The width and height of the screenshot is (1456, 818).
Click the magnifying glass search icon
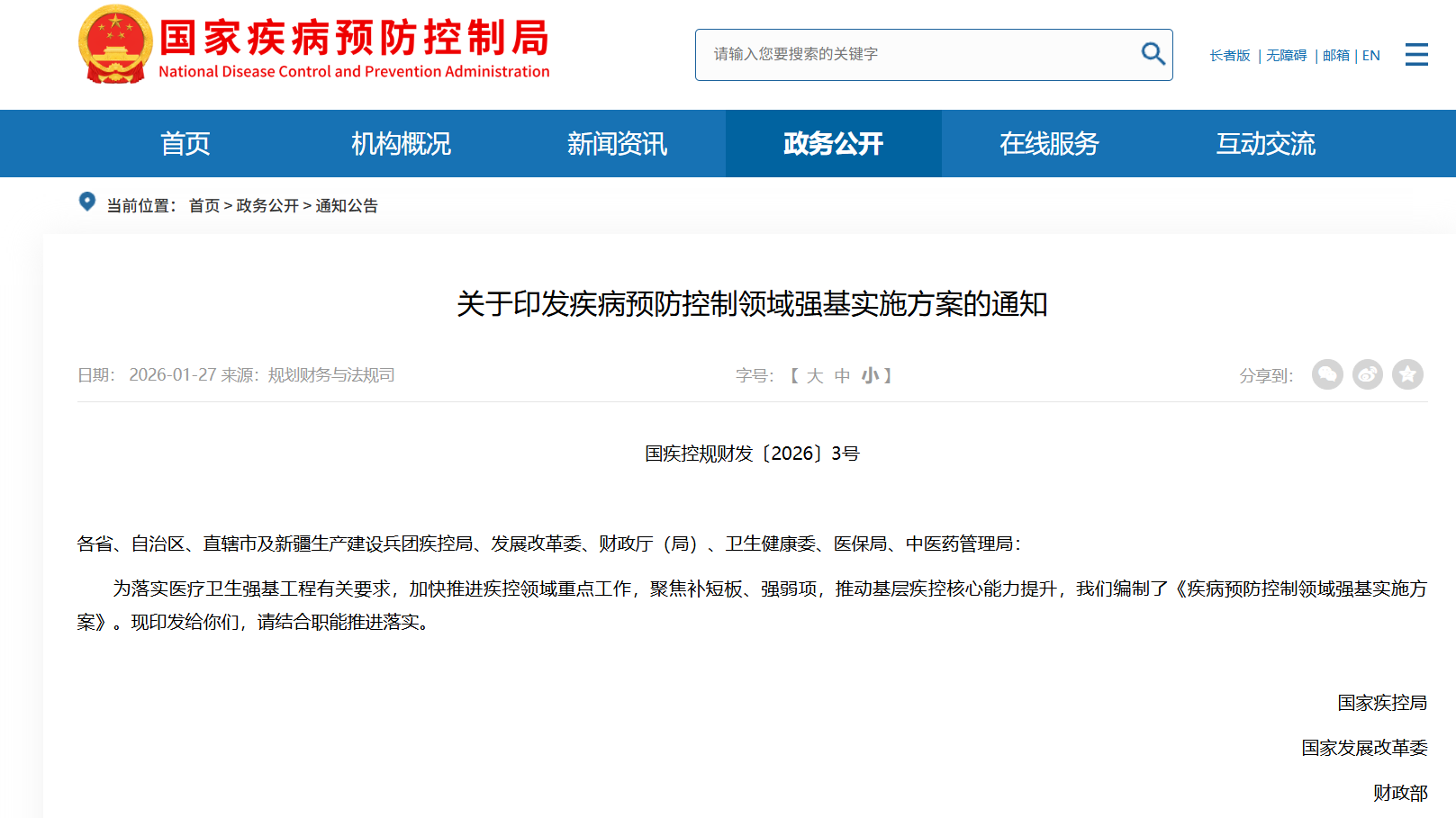pos(1153,54)
